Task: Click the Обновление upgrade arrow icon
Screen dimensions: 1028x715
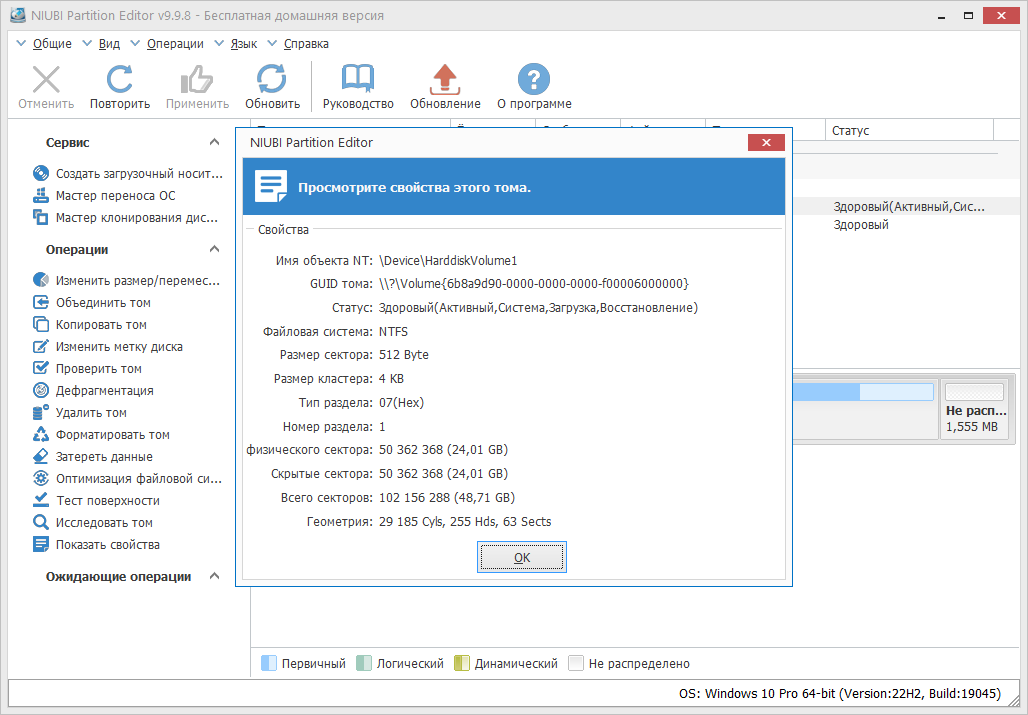Action: click(x=445, y=79)
